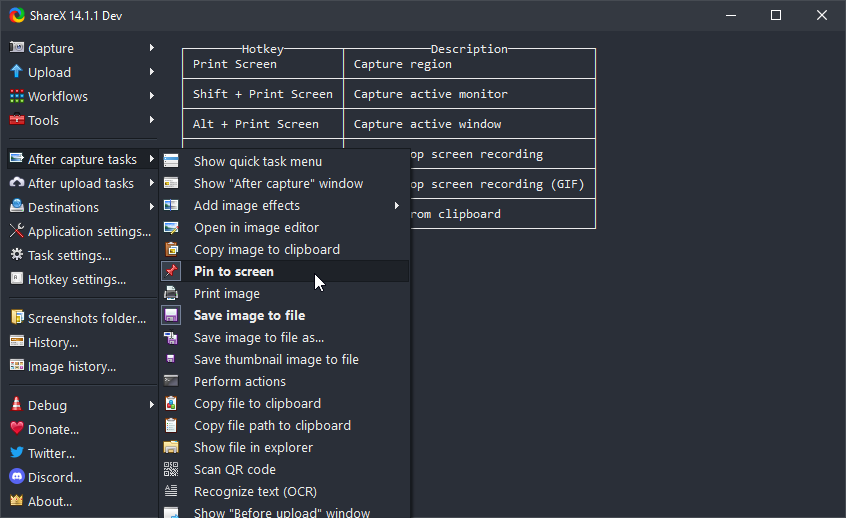Click the Upload arrow icon

tap(17, 71)
